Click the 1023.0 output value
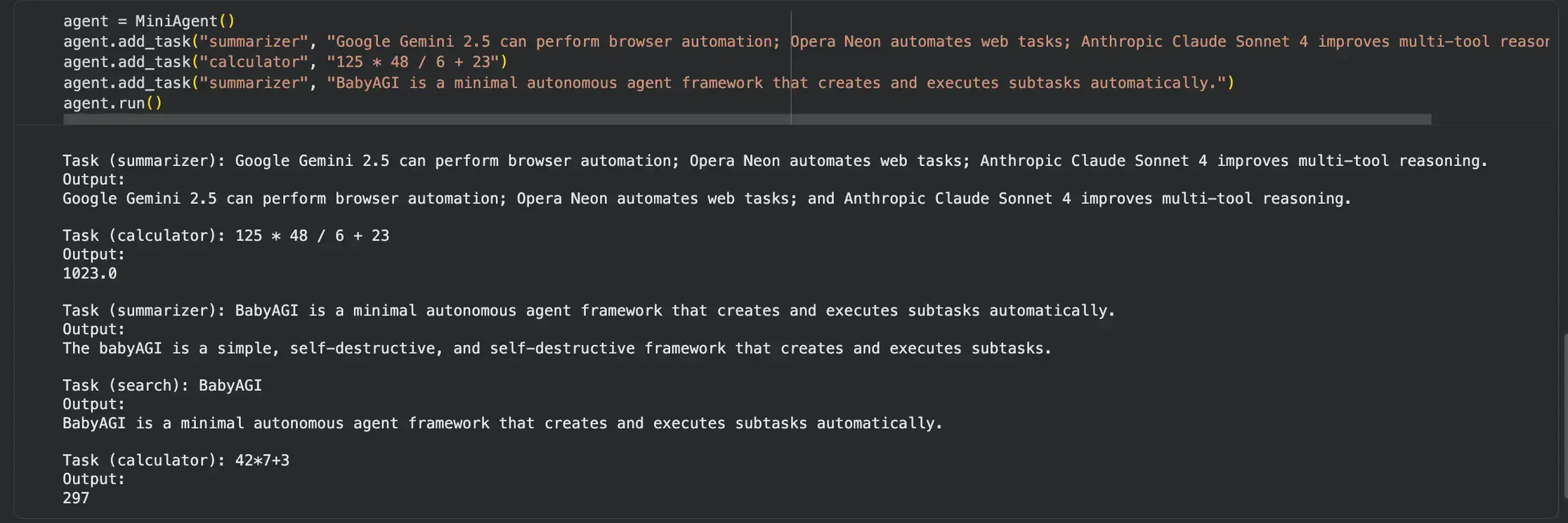1568x523 pixels. click(90, 273)
